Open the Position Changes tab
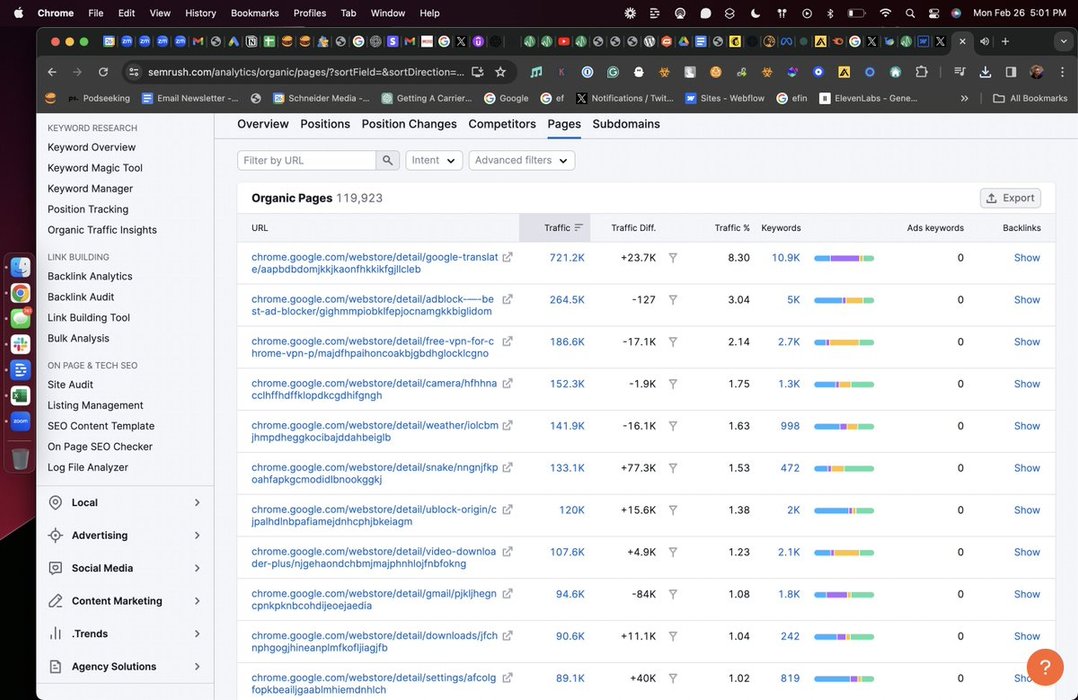 (409, 124)
